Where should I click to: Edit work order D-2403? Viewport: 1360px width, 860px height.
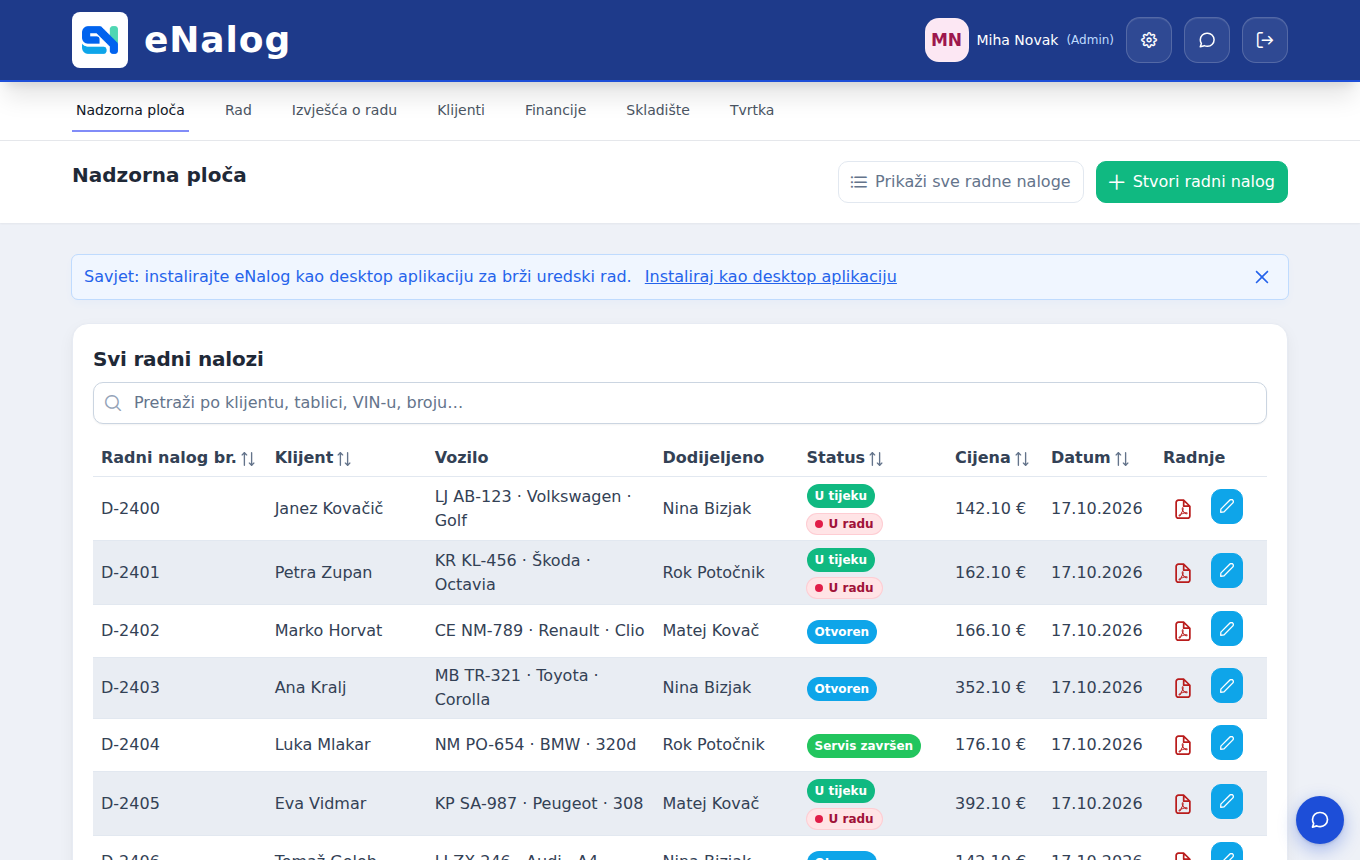pos(1227,686)
